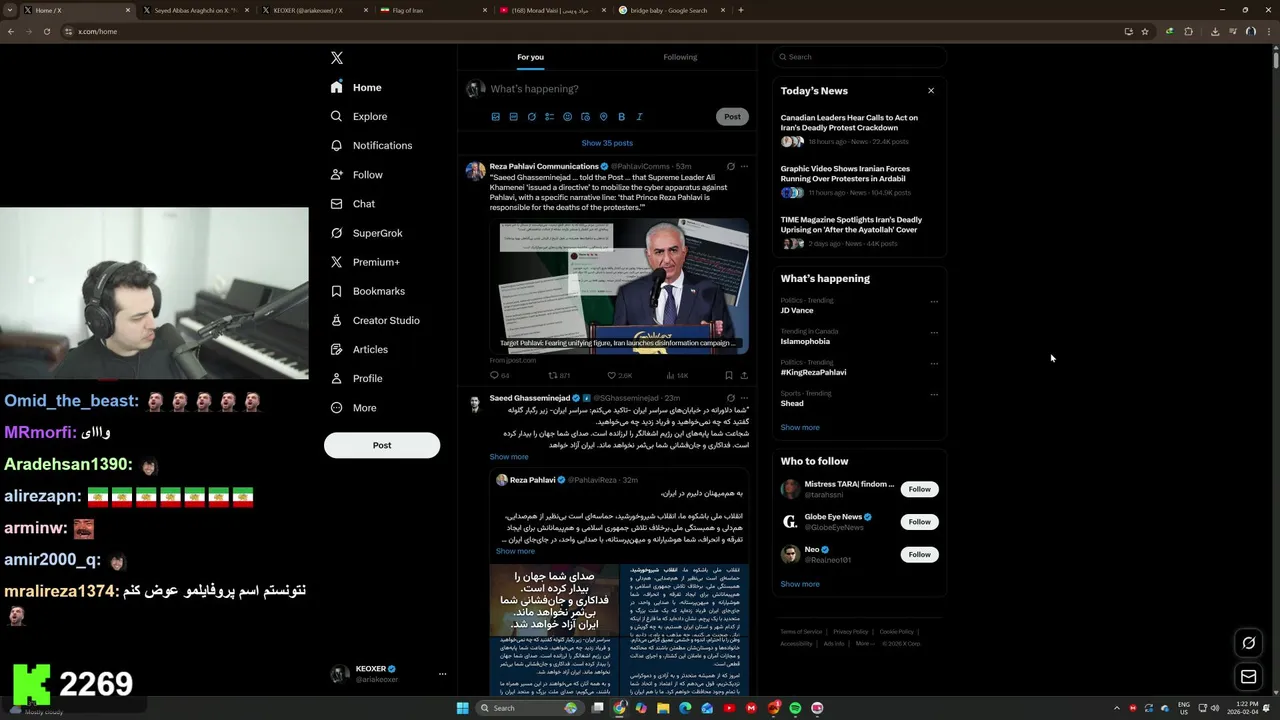
Task: Expand Show more on Saeed Ghasseminejad post
Action: pyautogui.click(x=509, y=457)
